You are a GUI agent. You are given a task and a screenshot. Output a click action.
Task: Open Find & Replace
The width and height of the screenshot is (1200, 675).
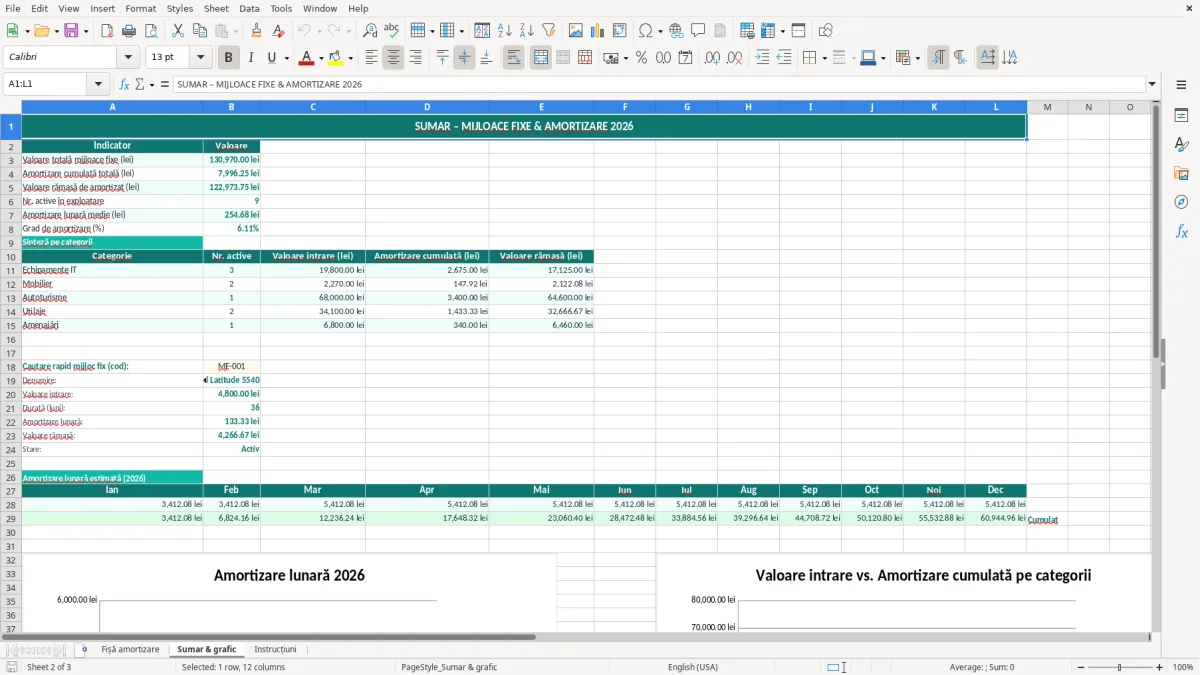[370, 31]
